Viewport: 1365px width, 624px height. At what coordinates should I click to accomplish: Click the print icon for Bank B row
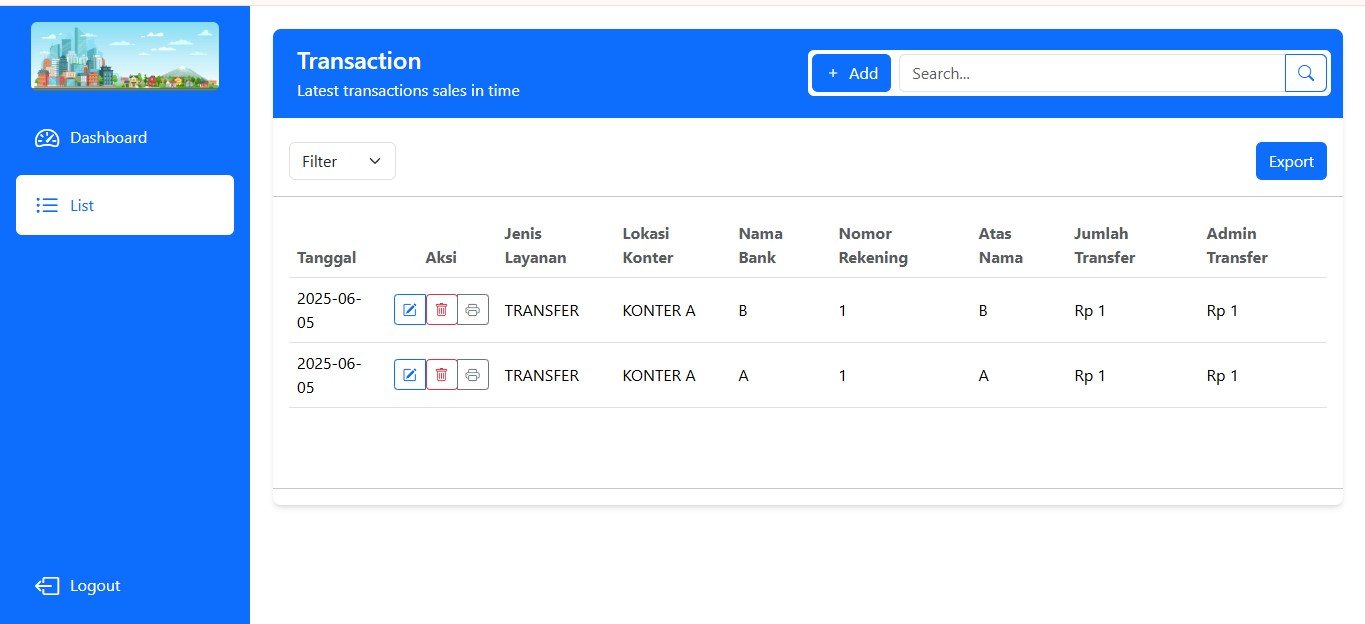pos(473,310)
